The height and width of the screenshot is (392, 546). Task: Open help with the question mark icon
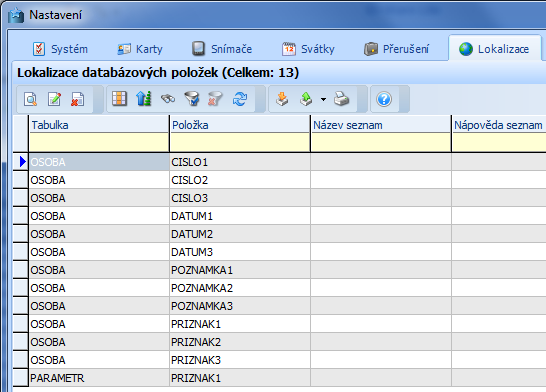tap(384, 99)
